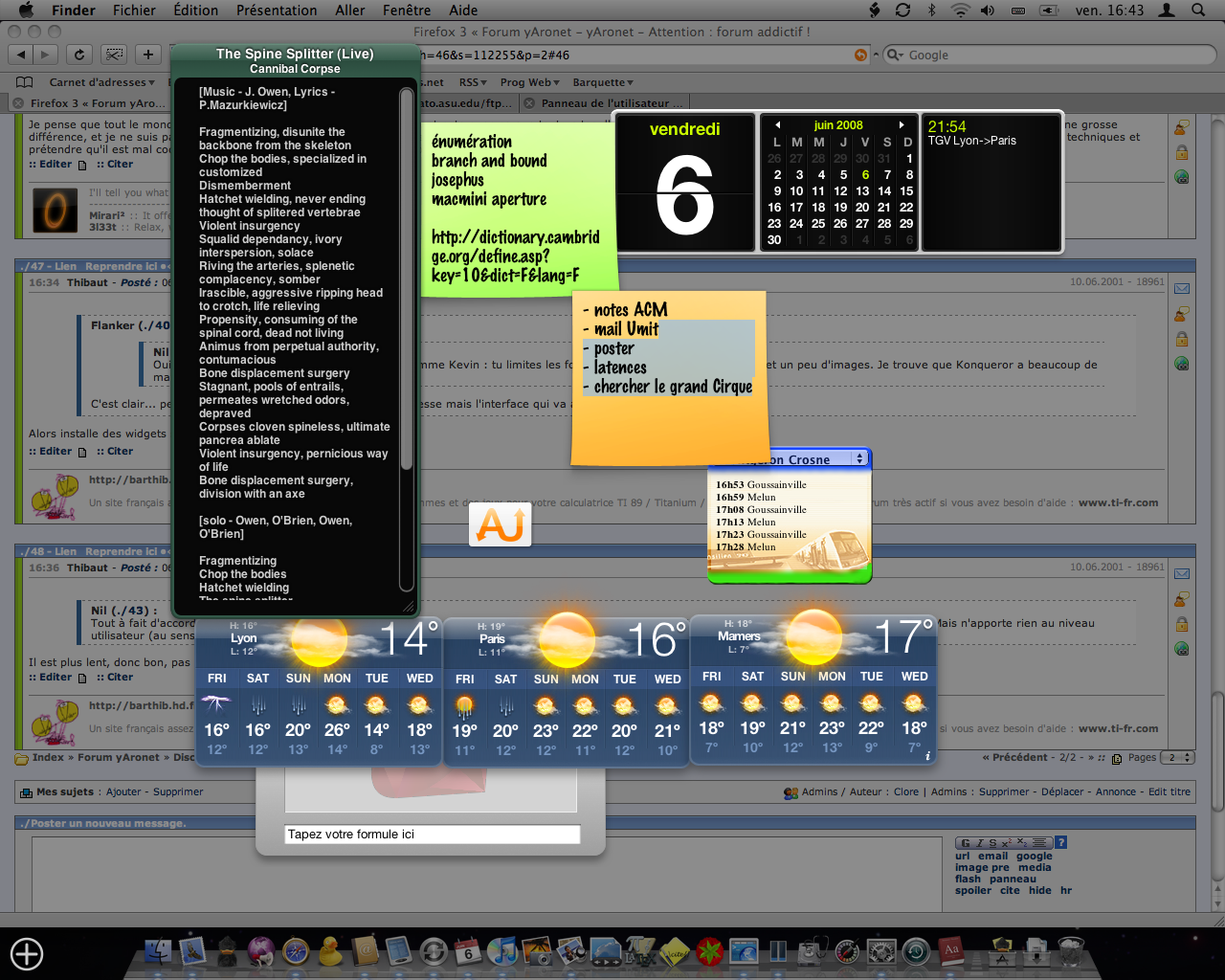
Task: Open Time Machine from the dock
Action: [916, 951]
